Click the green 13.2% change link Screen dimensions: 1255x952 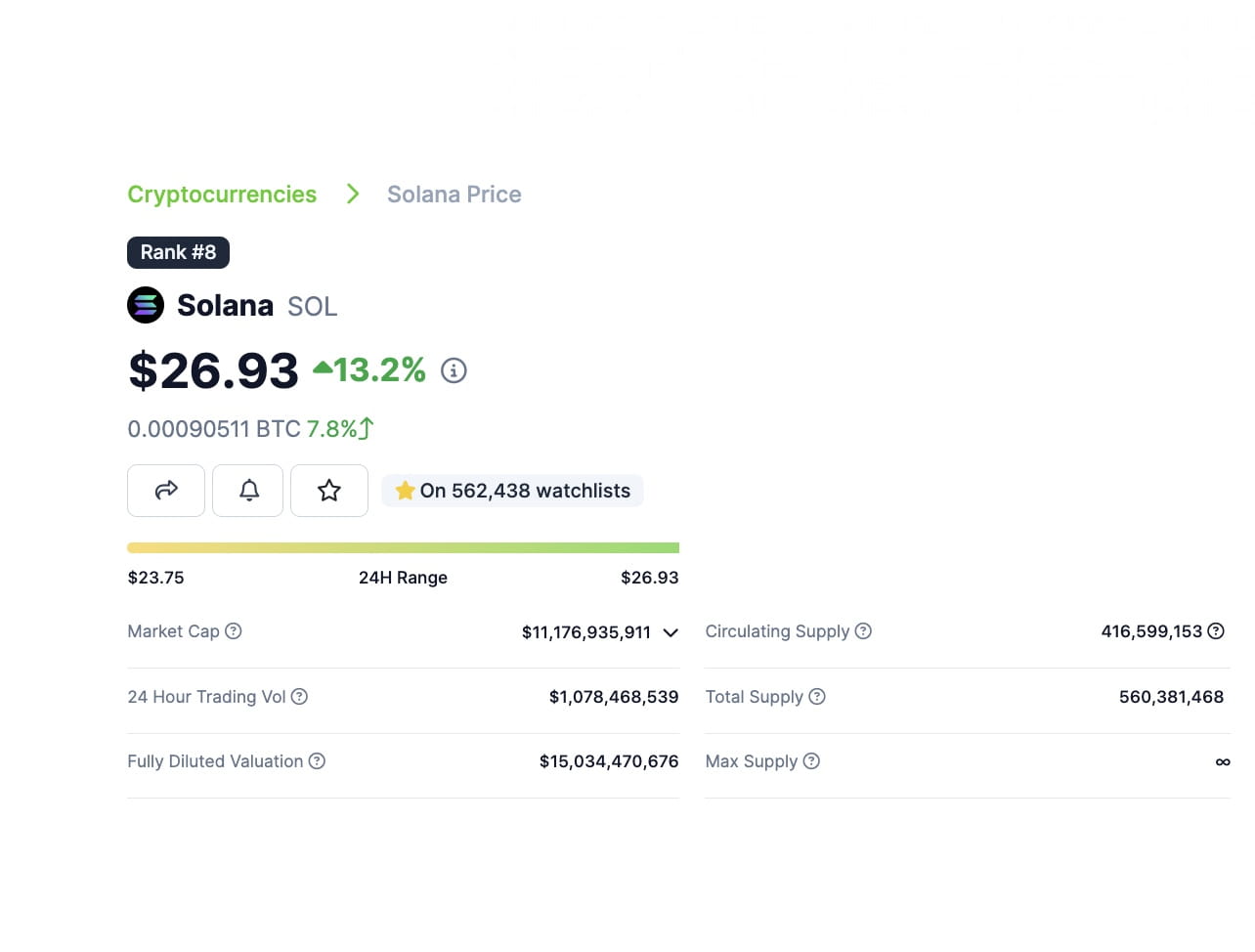[378, 369]
